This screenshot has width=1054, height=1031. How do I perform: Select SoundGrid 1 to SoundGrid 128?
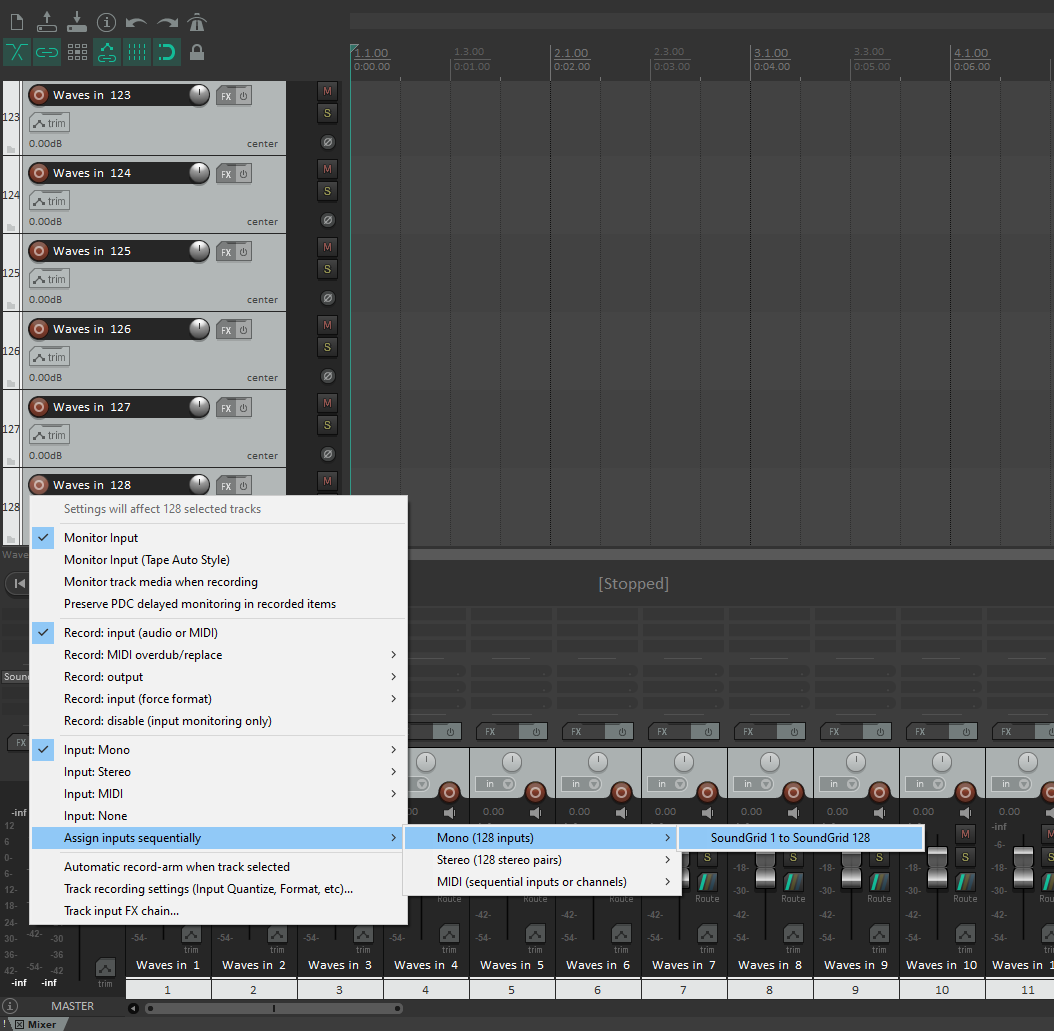click(x=790, y=838)
